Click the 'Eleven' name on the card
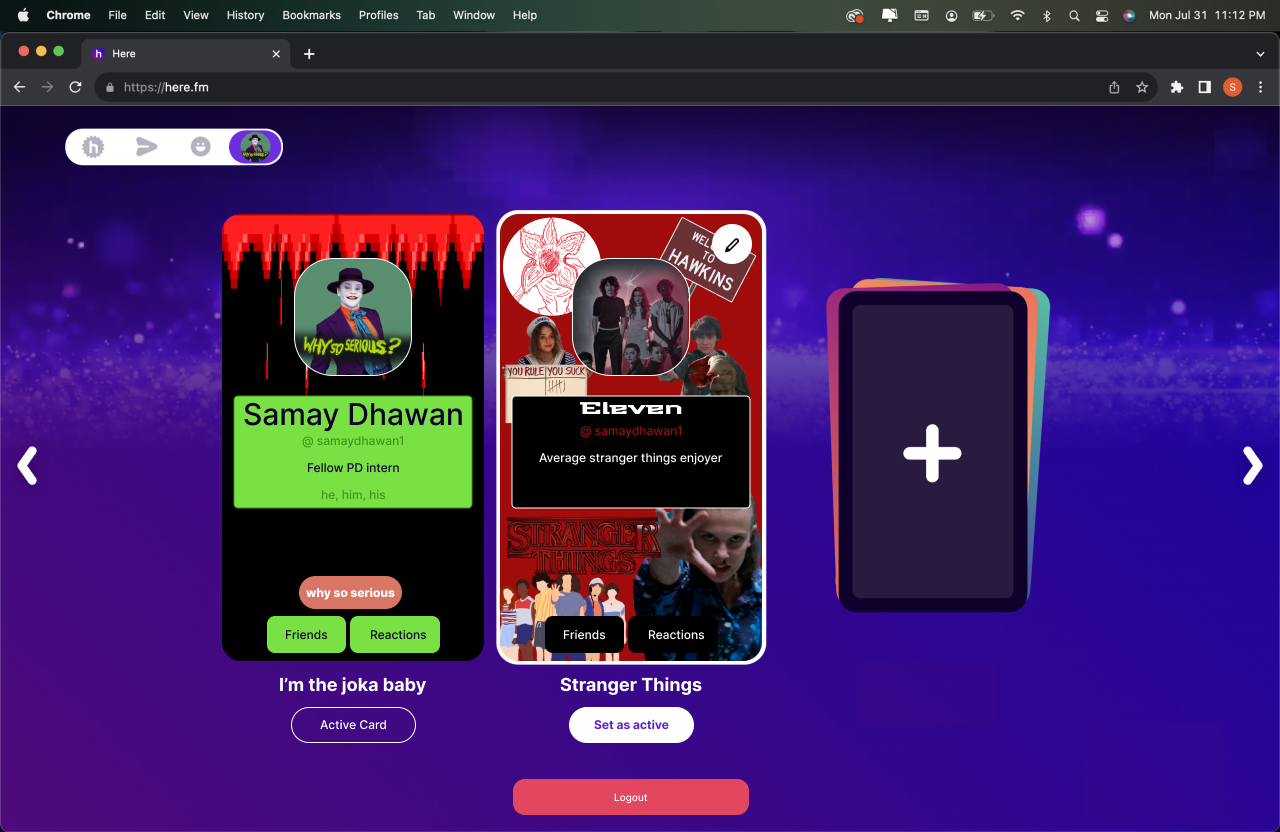Screen dimensions: 1280x832 [631, 408]
